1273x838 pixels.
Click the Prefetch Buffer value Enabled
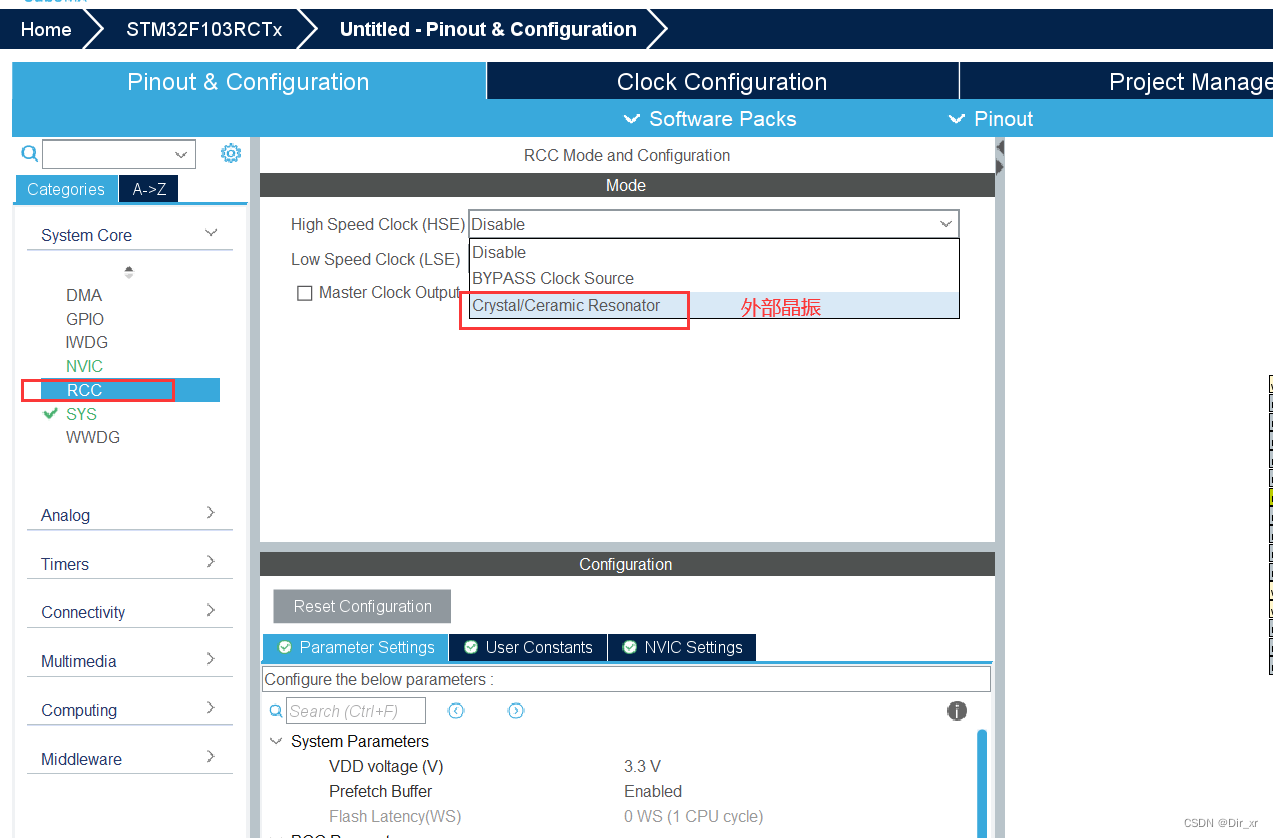coord(653,791)
